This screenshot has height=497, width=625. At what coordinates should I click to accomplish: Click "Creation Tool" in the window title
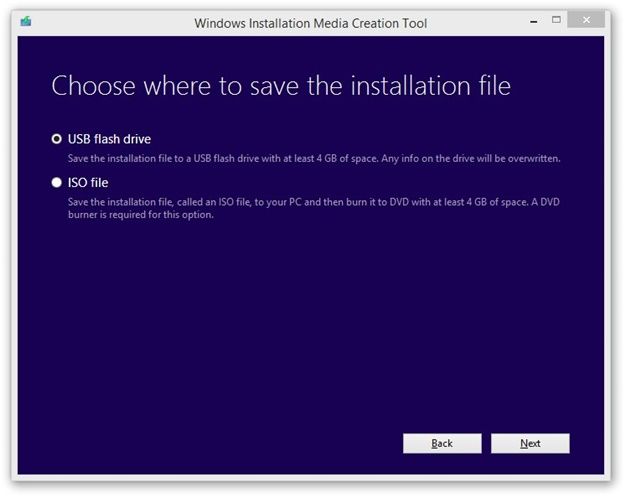tap(389, 23)
